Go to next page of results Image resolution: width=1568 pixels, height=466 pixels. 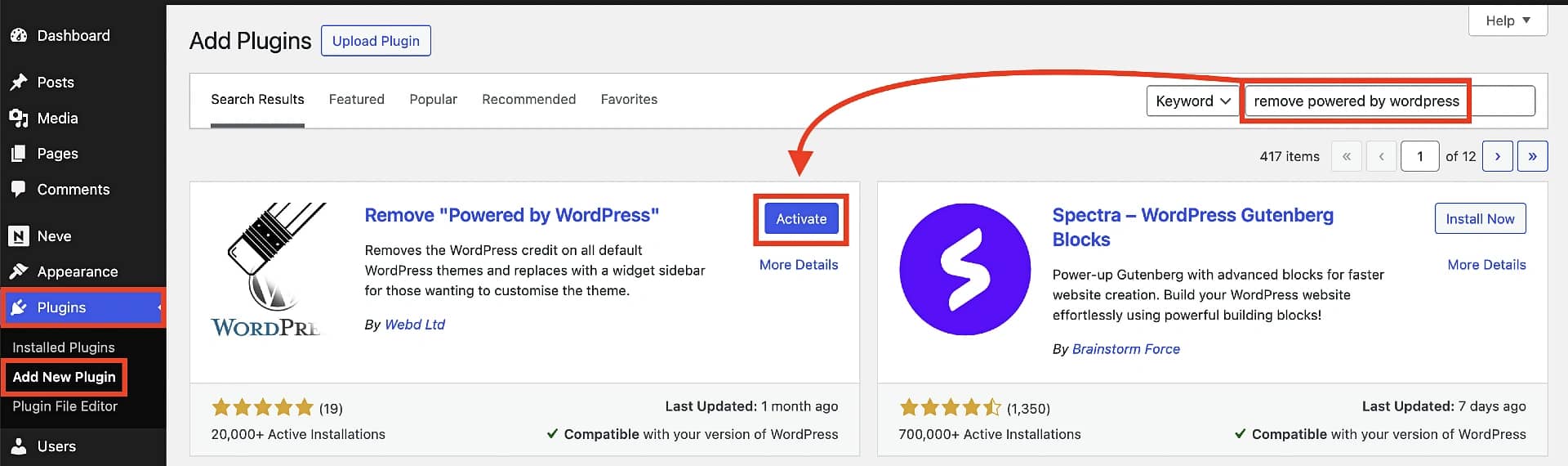[1498, 156]
